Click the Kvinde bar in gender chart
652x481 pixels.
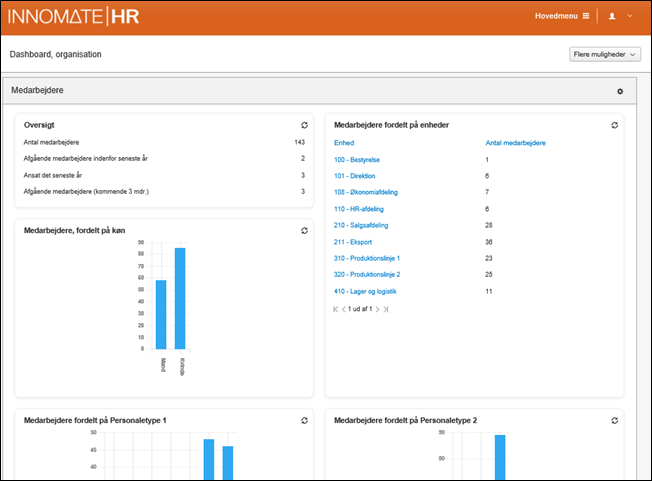click(180, 298)
